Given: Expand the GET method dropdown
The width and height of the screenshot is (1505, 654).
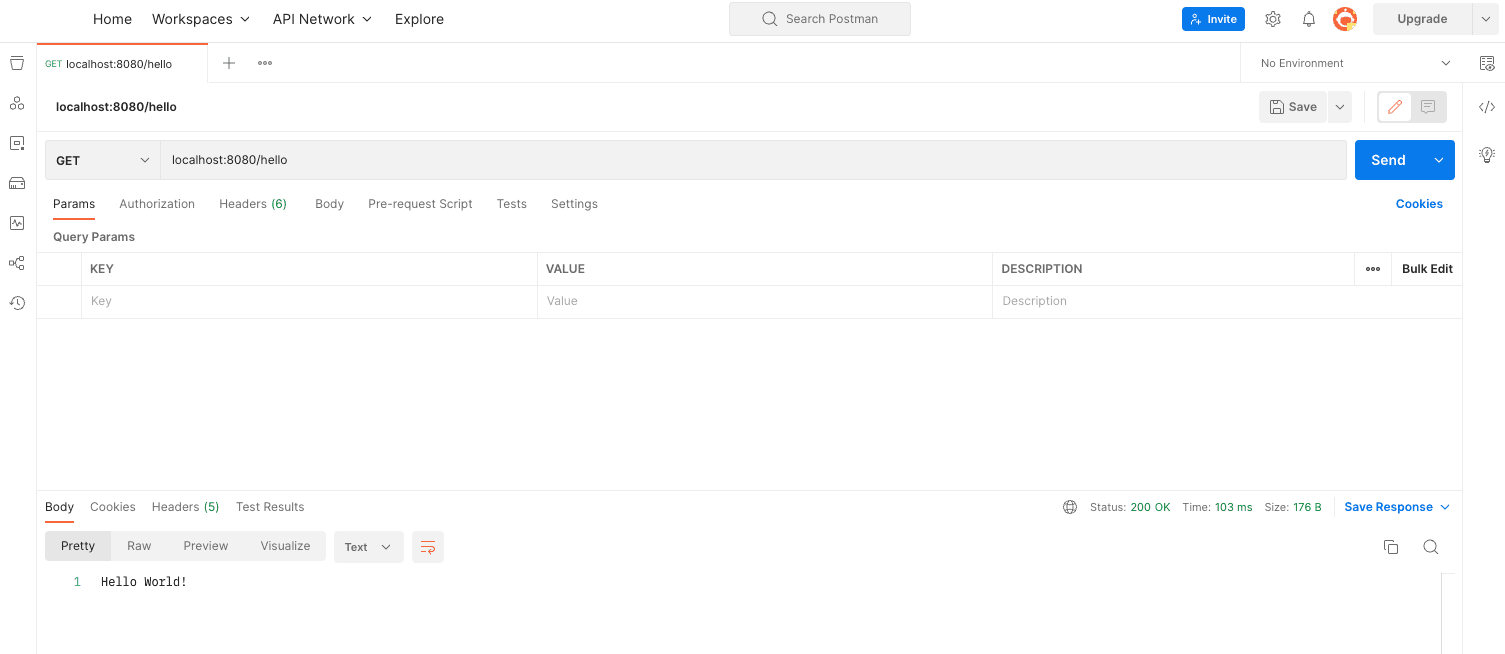Looking at the screenshot, I should click(x=102, y=160).
